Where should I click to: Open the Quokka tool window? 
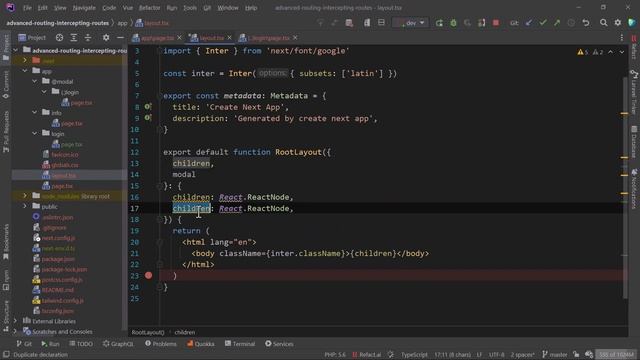[x=201, y=344]
